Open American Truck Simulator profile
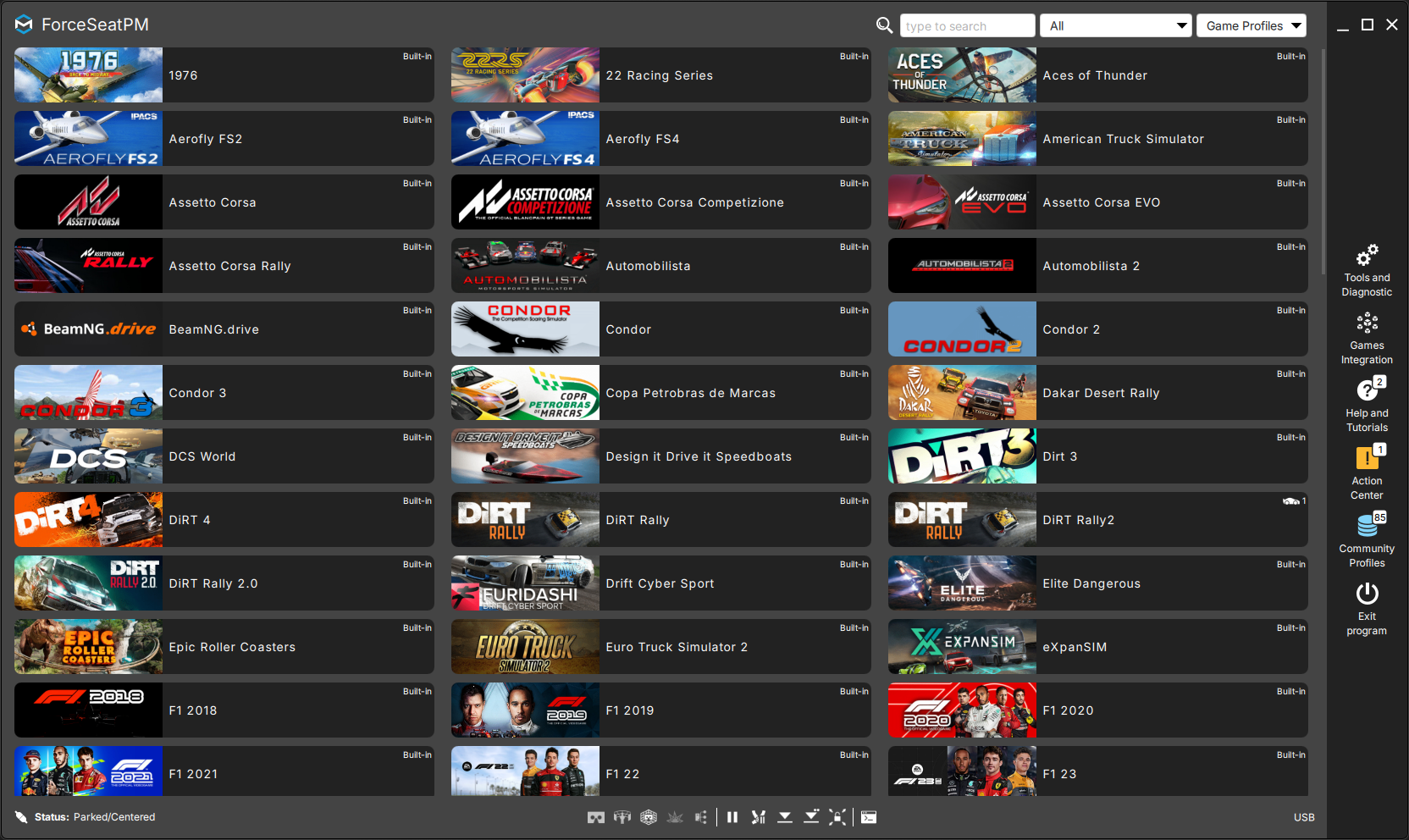The width and height of the screenshot is (1409, 840). click(1098, 138)
